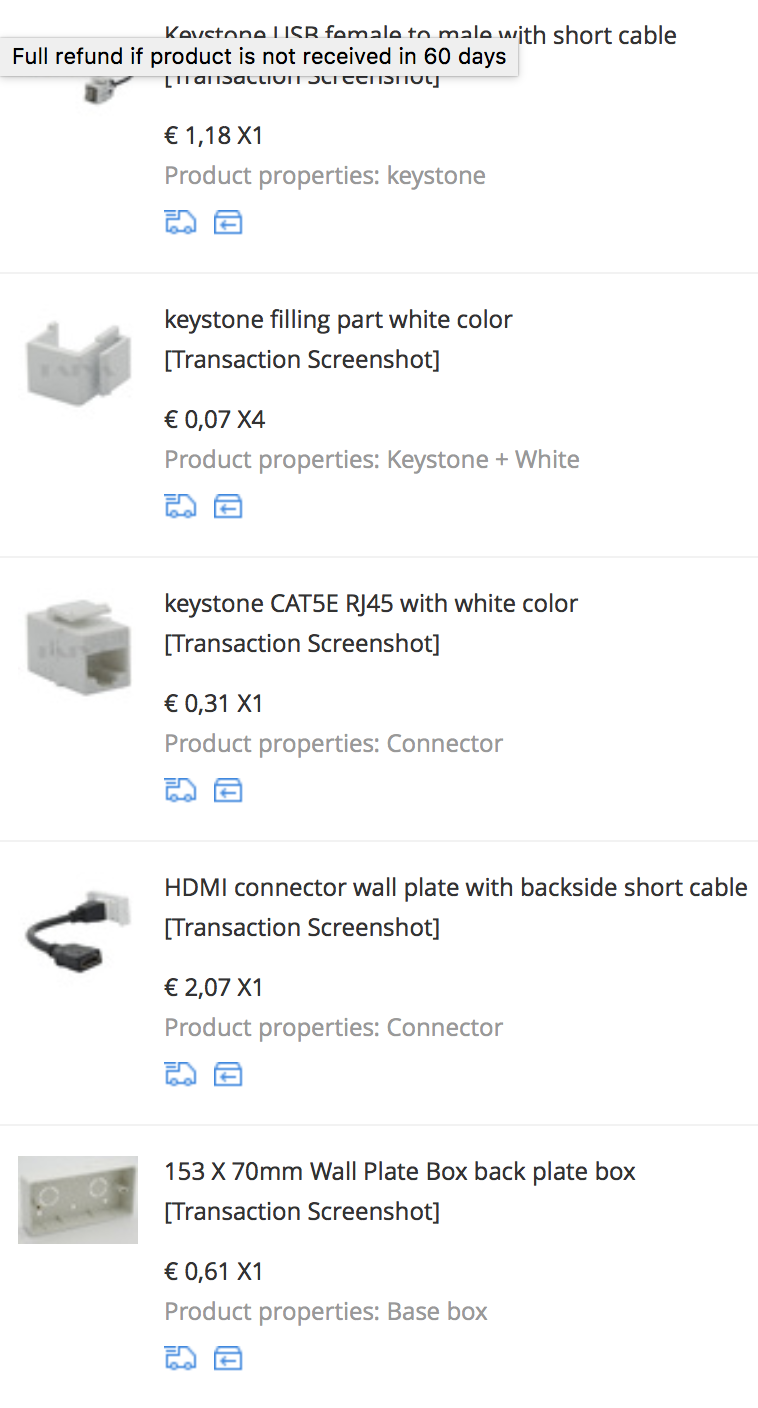The height and width of the screenshot is (1408, 758).
Task: Click the wall plate back box thumbnail
Action: [78, 1200]
